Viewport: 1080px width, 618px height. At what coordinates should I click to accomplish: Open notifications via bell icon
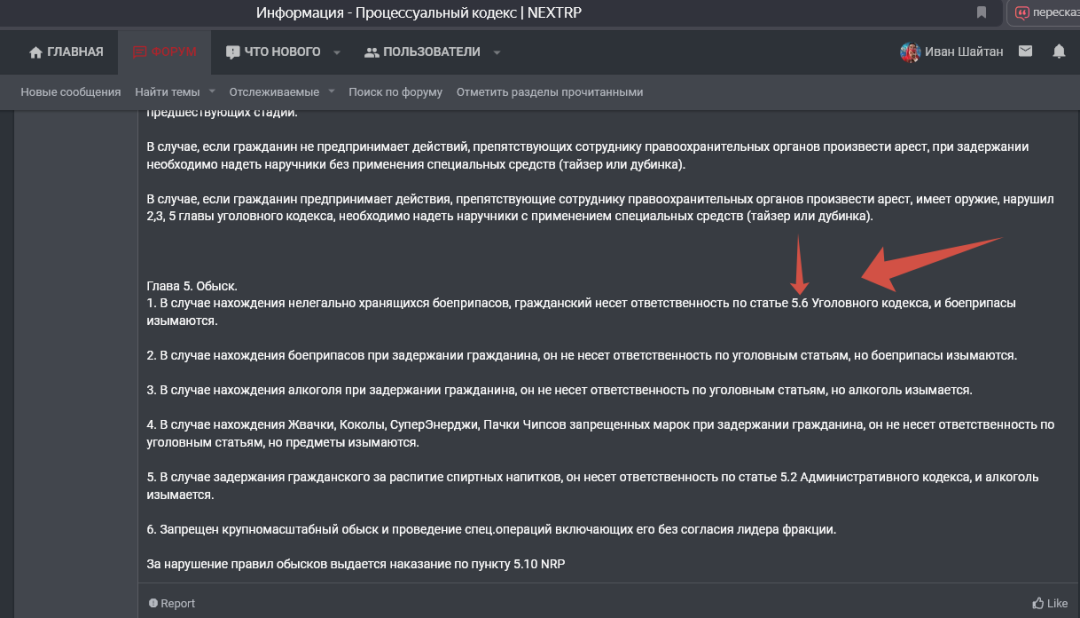coord(1059,51)
